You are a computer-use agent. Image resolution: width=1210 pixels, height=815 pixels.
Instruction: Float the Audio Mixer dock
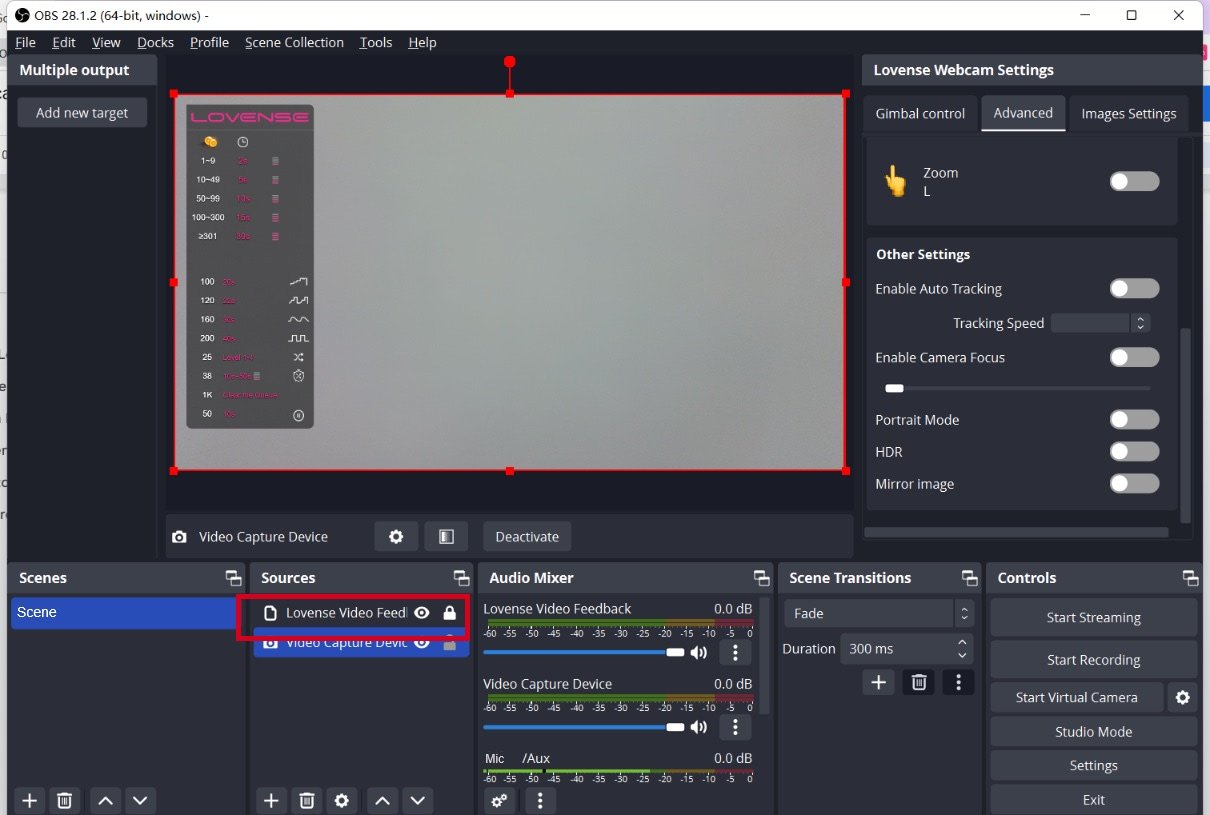(x=762, y=578)
